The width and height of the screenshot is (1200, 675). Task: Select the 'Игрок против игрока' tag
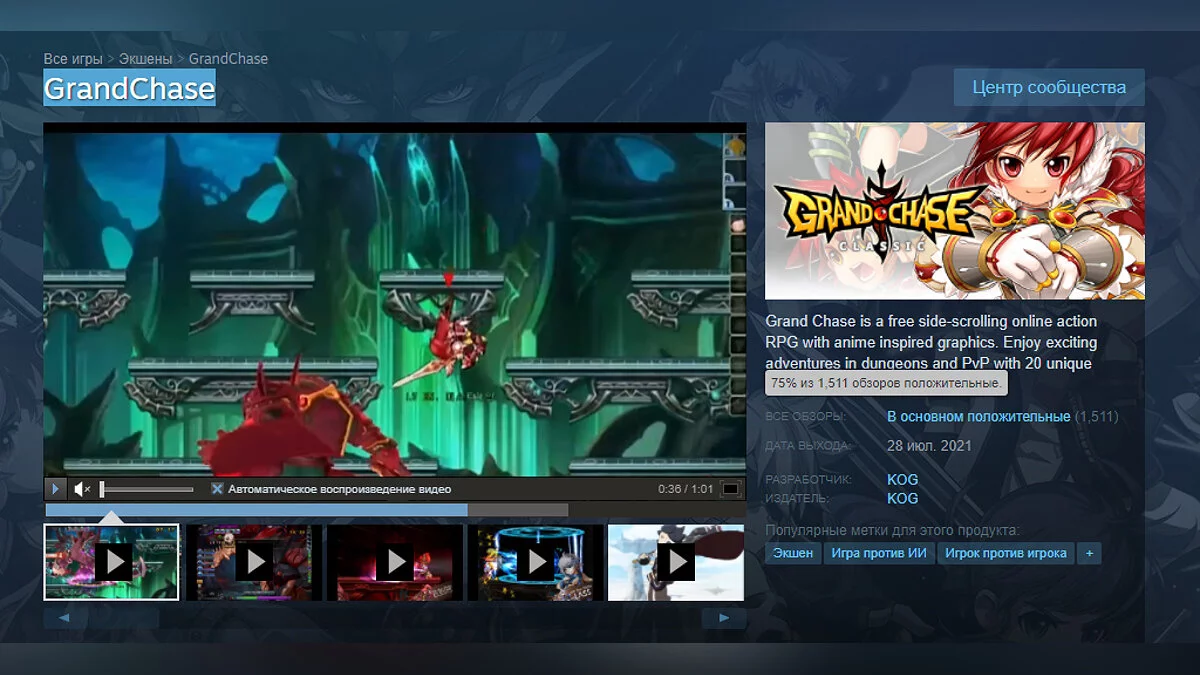pos(1006,553)
